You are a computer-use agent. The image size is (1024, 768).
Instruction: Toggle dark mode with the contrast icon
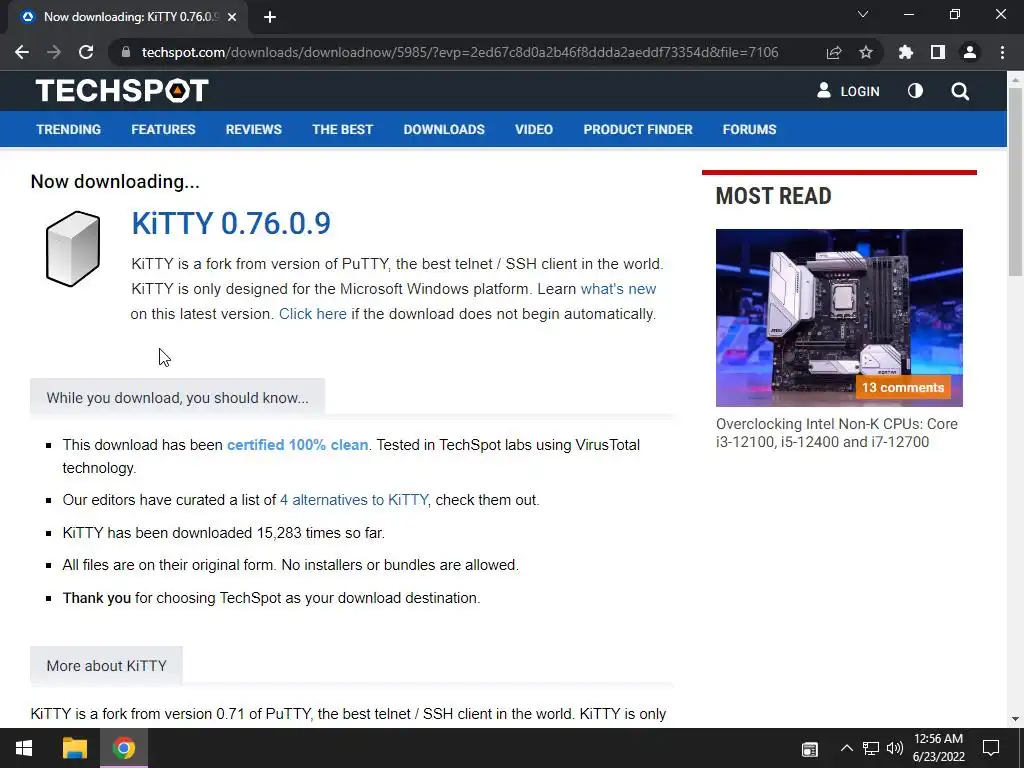point(916,91)
